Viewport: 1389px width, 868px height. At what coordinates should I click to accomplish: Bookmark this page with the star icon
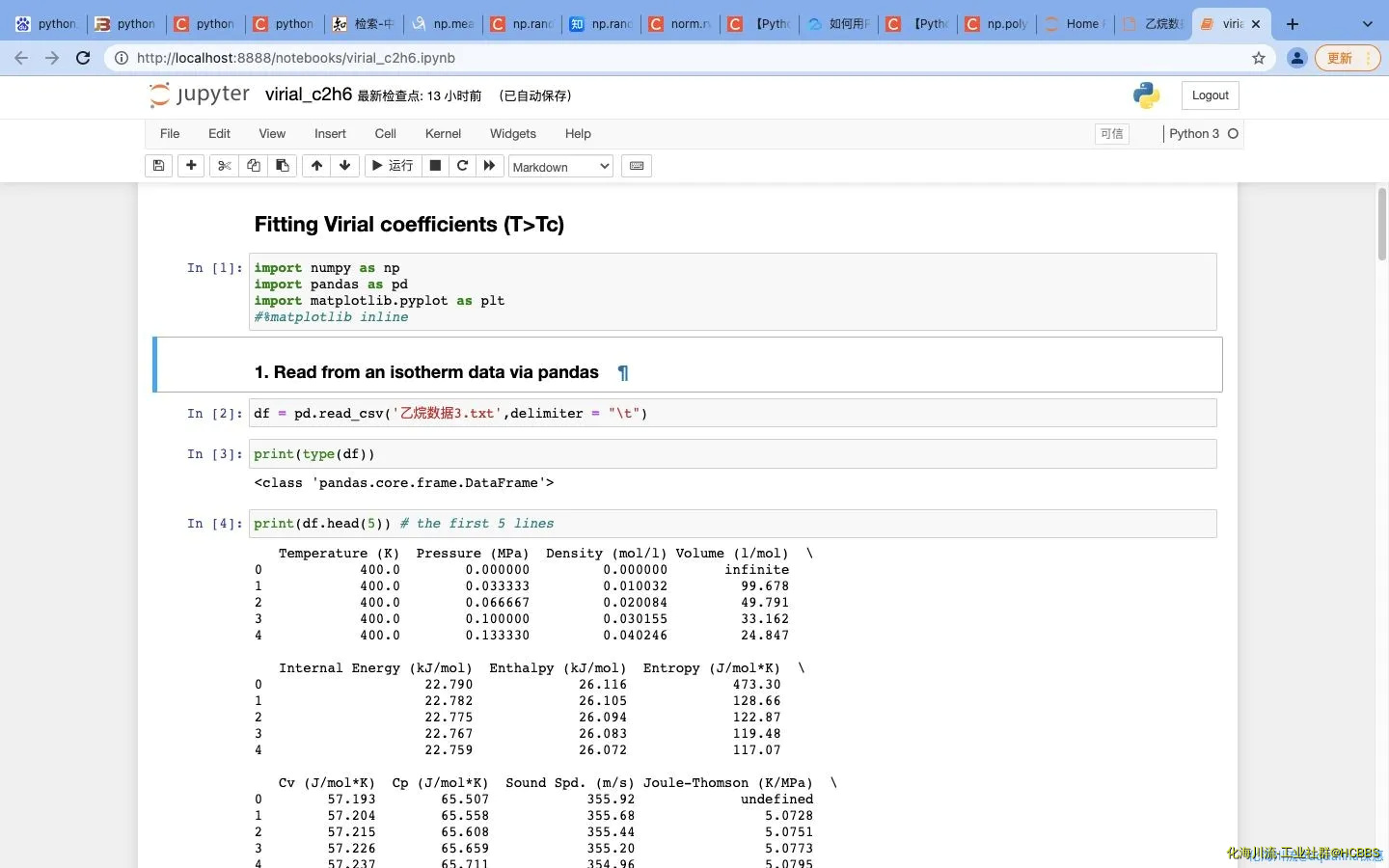tap(1259, 58)
